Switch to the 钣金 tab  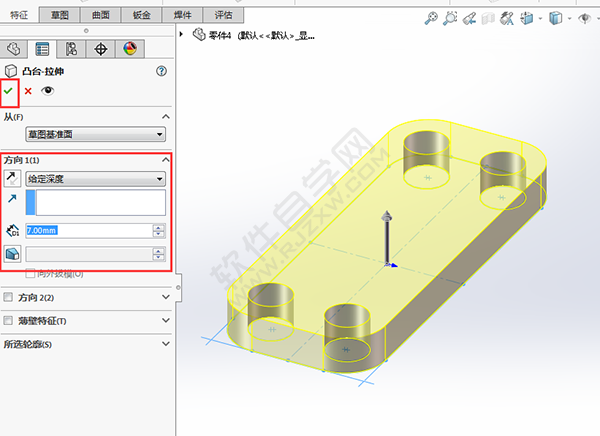(x=142, y=15)
